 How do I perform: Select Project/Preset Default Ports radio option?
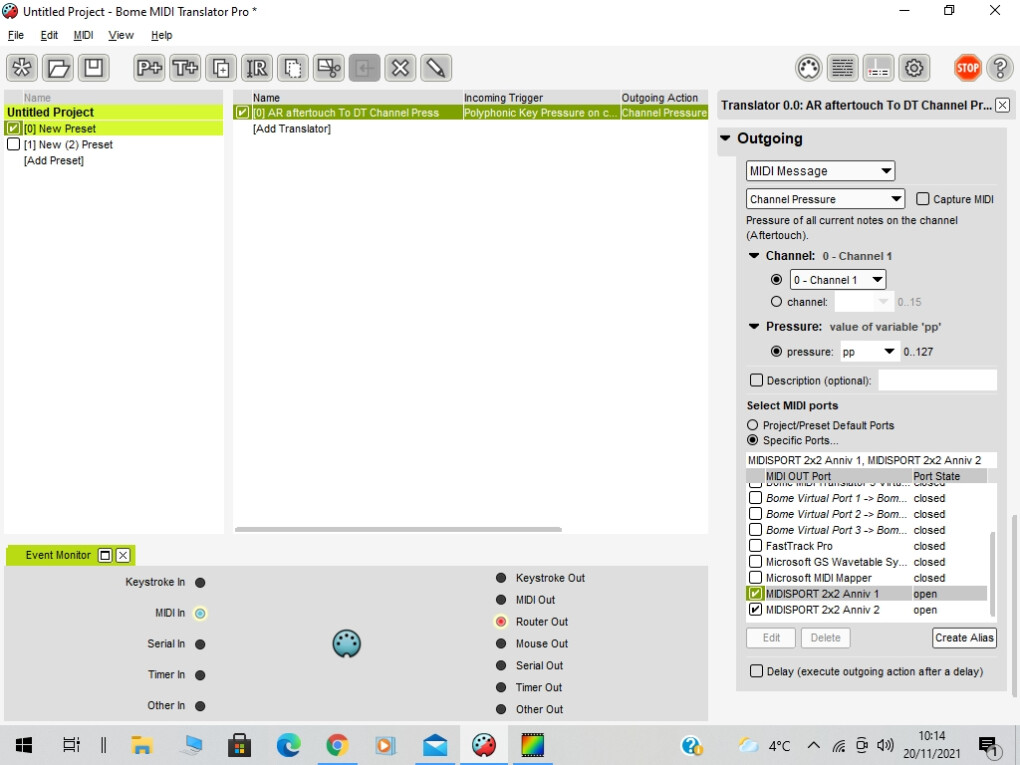pyautogui.click(x=753, y=425)
